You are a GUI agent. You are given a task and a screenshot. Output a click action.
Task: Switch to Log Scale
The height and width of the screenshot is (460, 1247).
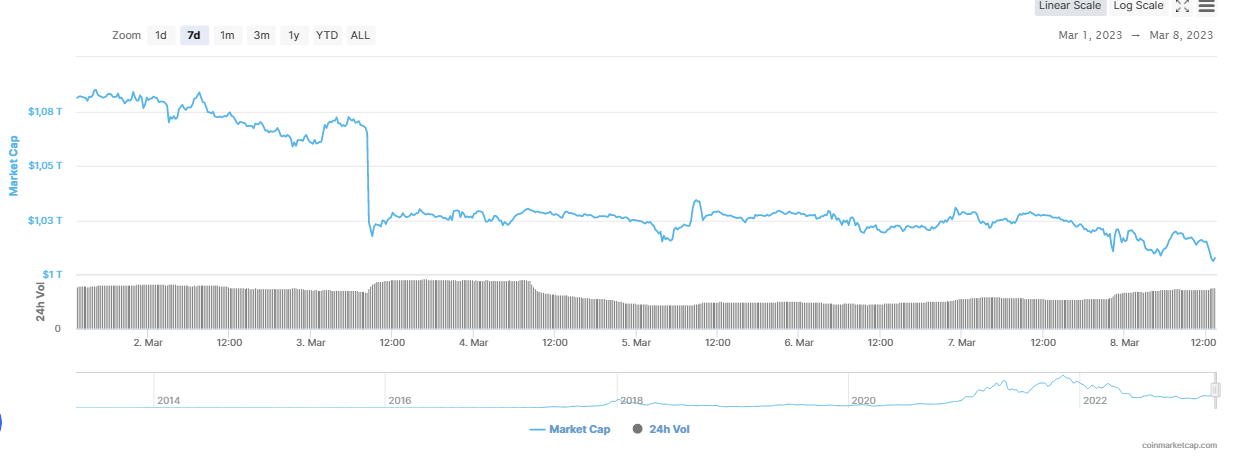click(1138, 6)
